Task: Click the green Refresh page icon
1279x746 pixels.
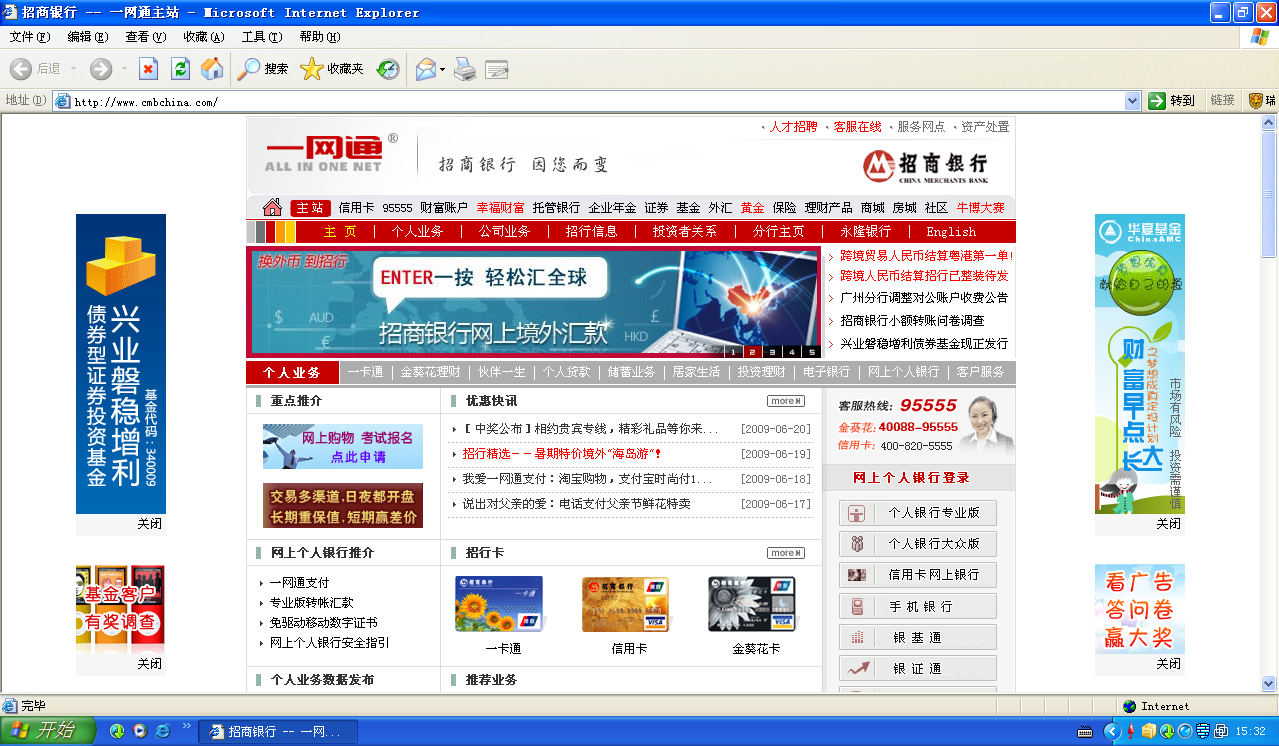Action: coord(180,69)
